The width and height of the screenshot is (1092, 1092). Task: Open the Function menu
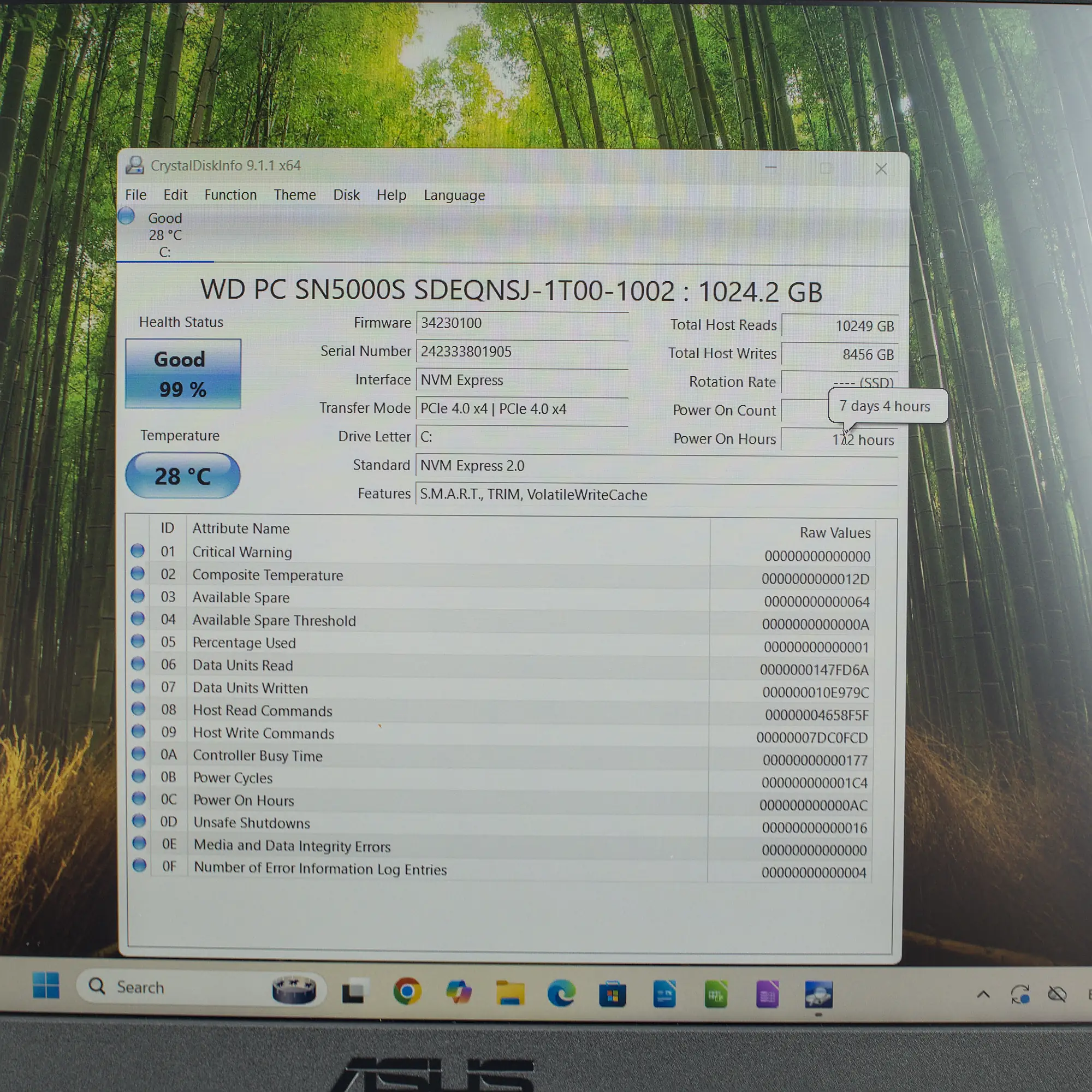[x=230, y=195]
